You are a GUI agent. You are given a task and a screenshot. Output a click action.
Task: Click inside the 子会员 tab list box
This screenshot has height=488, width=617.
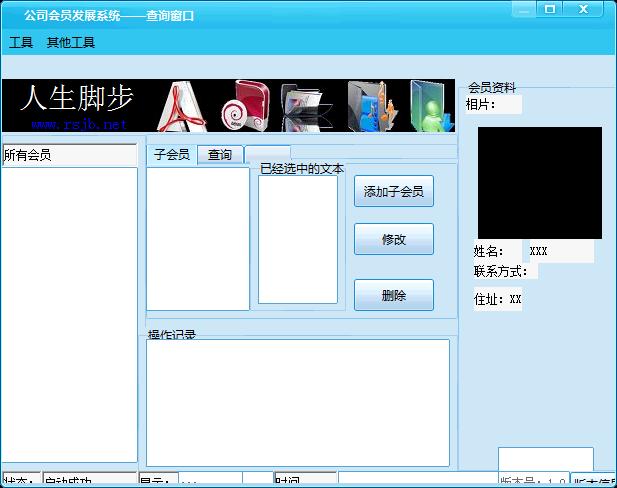(198, 239)
